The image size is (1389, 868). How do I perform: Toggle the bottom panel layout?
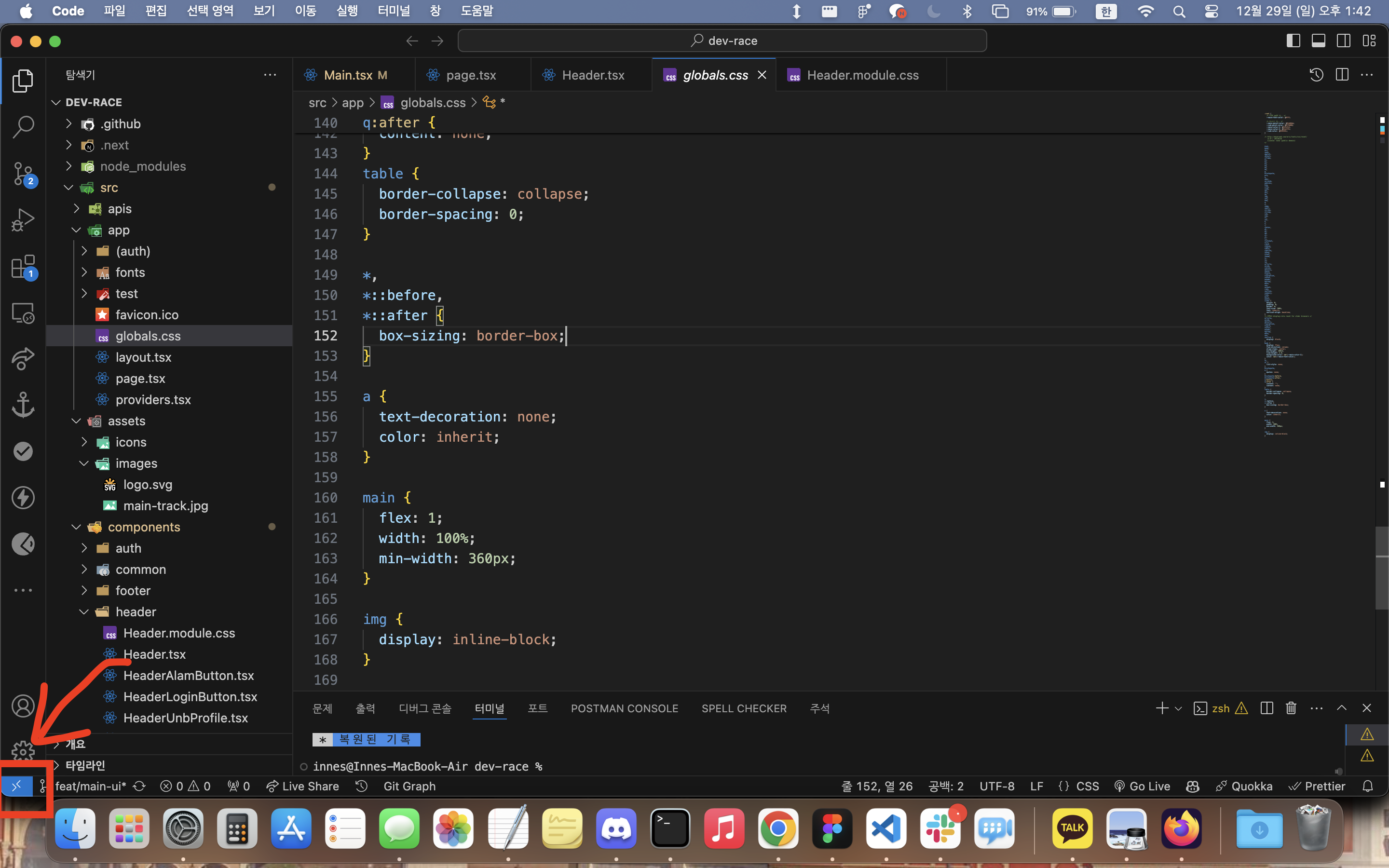(x=1319, y=41)
